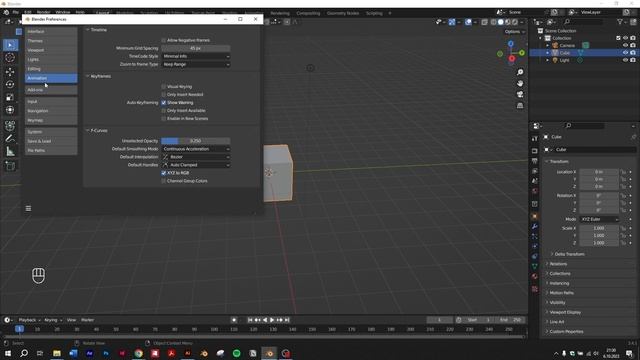Open Timecode Style dropdown
Image resolution: width=640 pixels, height=360 pixels.
[196, 56]
